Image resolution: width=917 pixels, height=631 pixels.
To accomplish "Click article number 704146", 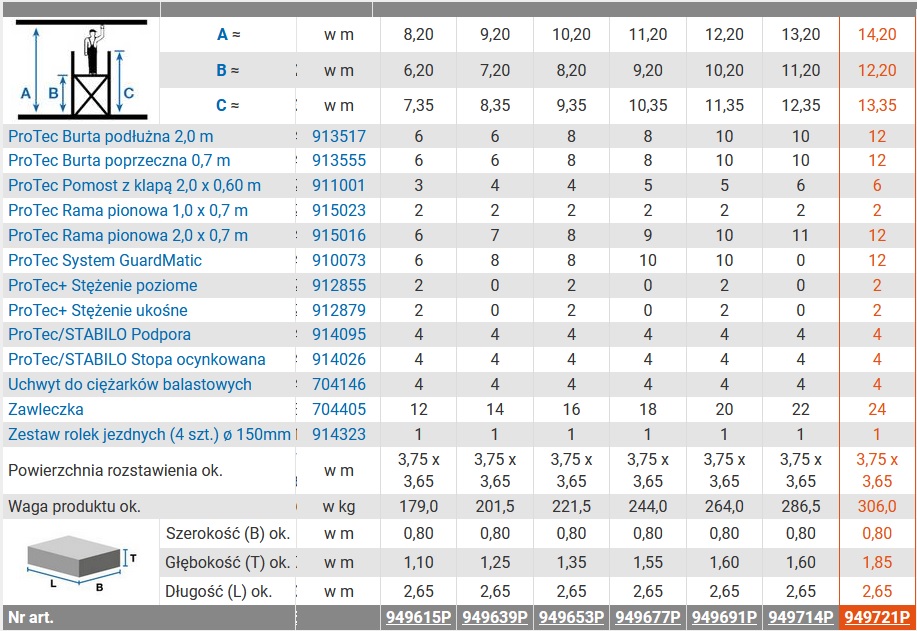I will point(339,384).
